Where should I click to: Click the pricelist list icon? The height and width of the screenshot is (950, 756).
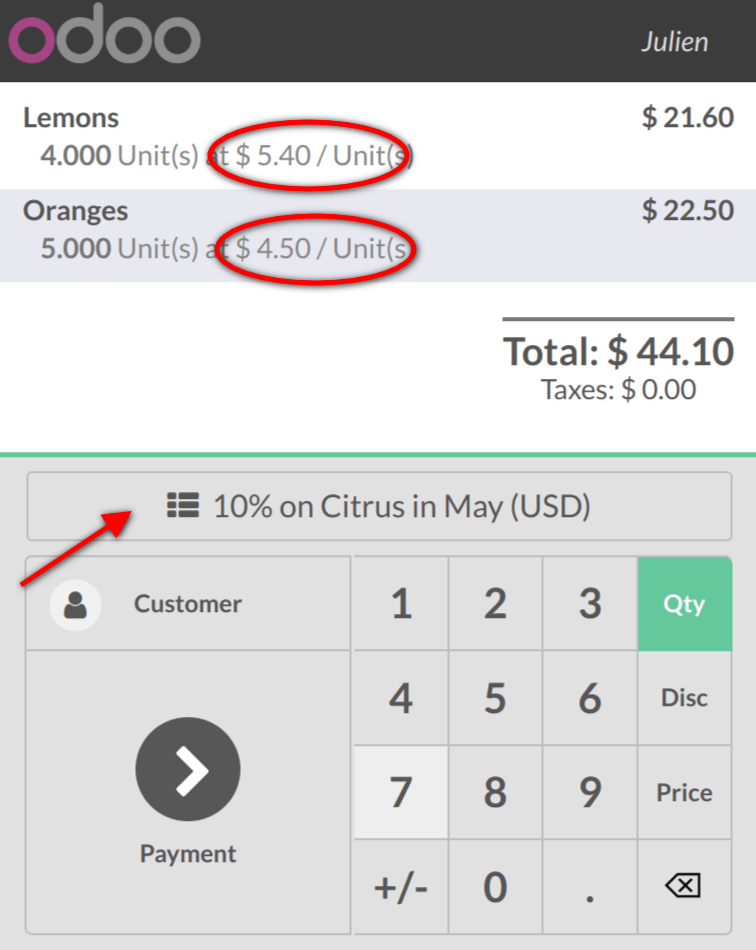[182, 506]
